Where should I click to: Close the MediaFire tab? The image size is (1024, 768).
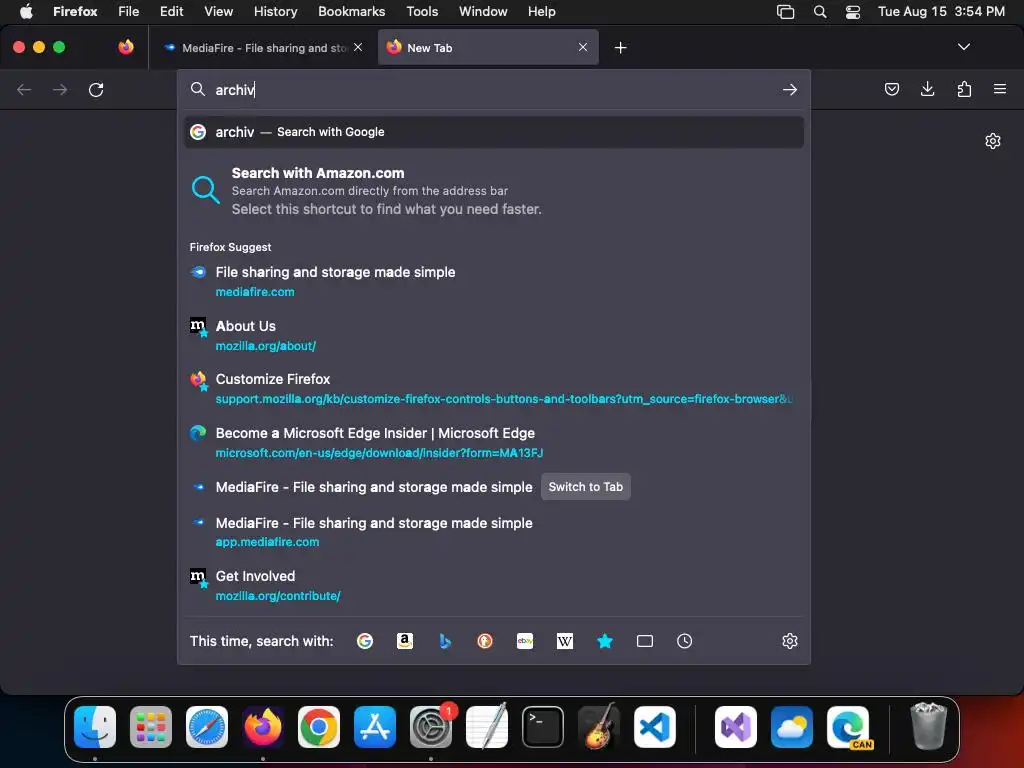tap(358, 47)
